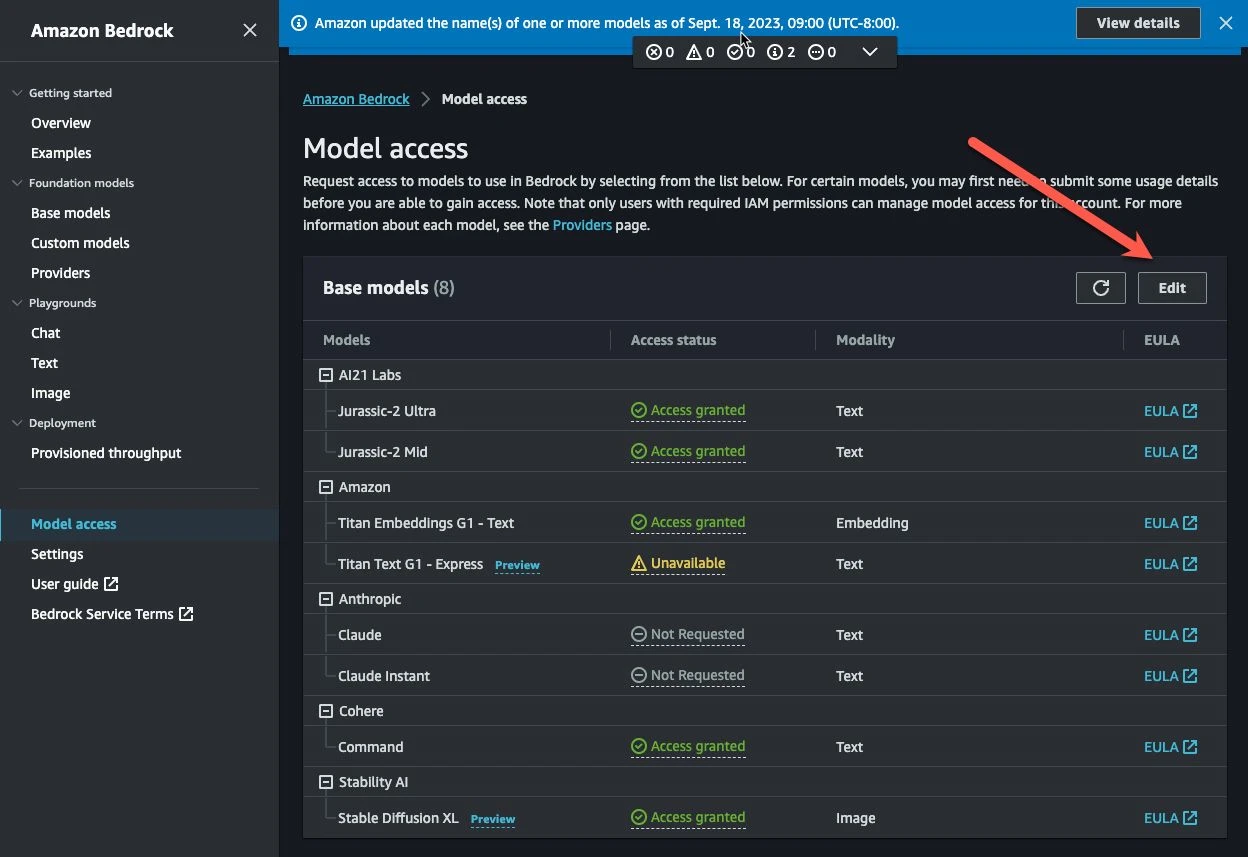The width and height of the screenshot is (1248, 857).
Task: Expand the notifications summary dropdown chevron
Action: pyautogui.click(x=869, y=51)
